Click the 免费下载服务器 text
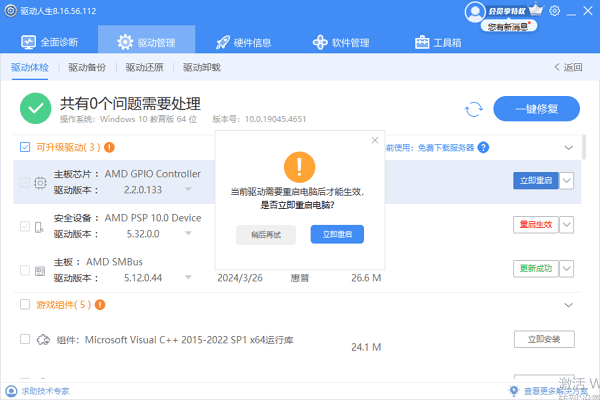 [446, 148]
